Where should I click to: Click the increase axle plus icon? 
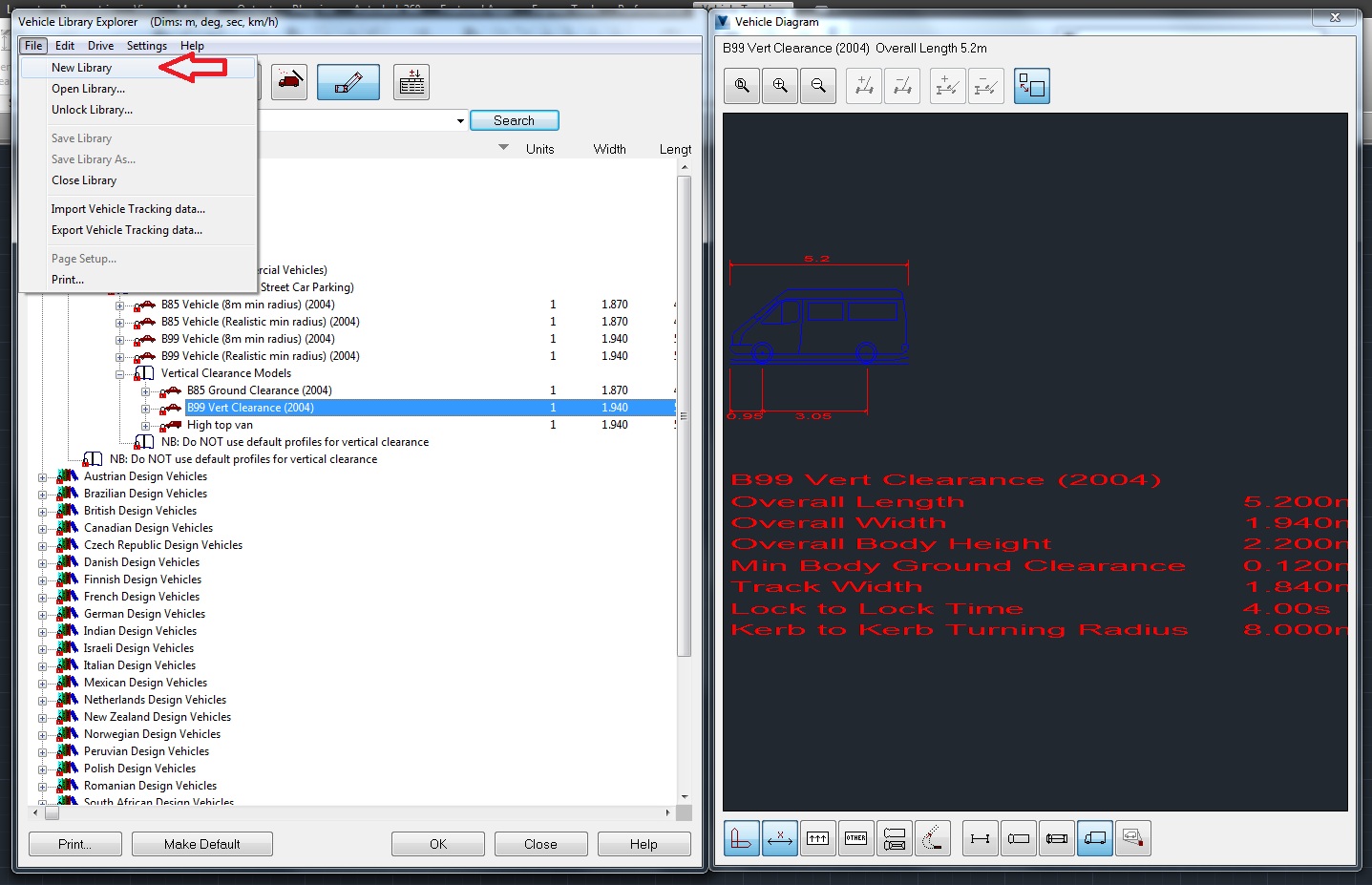pyautogui.click(x=864, y=86)
